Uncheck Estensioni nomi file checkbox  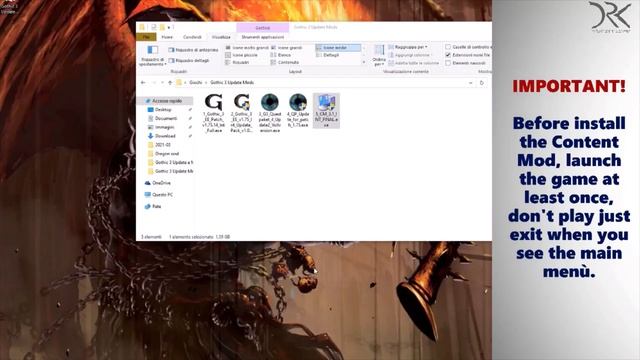tap(448, 55)
